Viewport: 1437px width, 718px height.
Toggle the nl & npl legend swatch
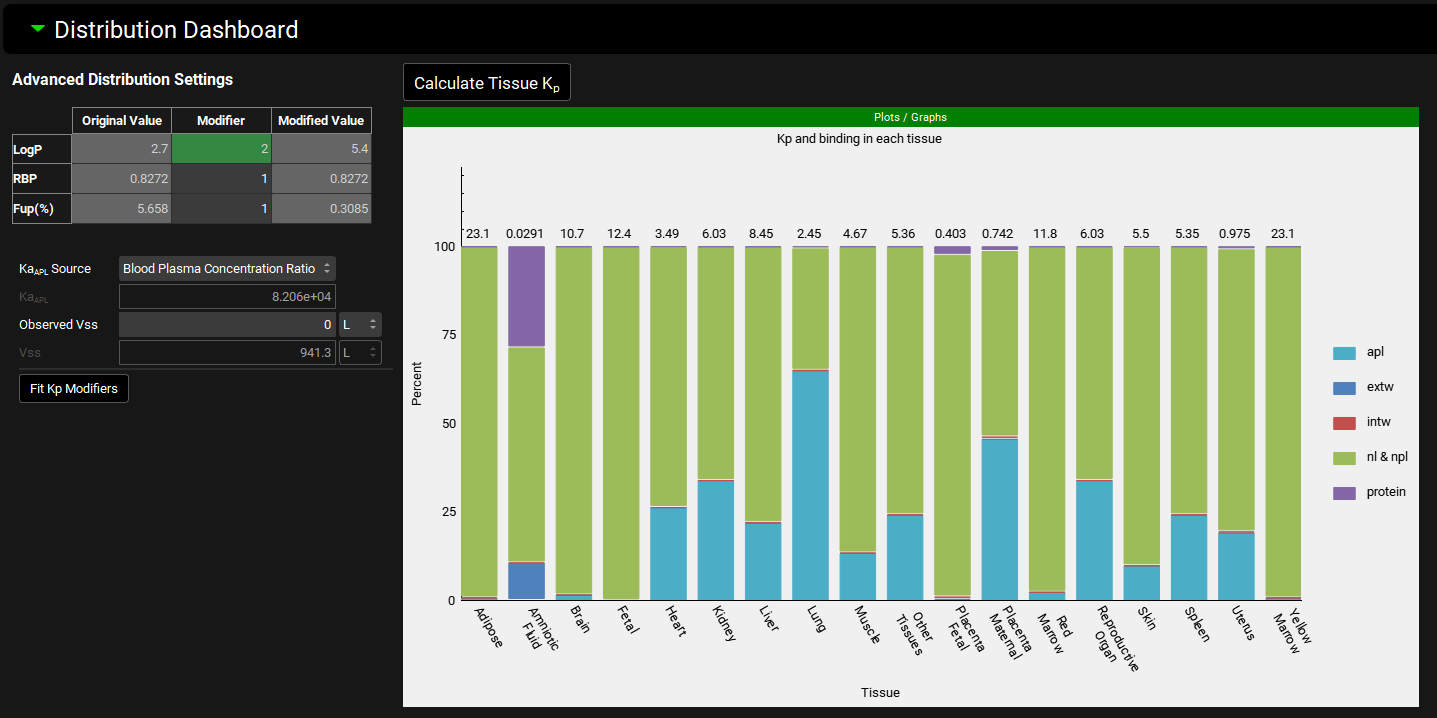click(1344, 458)
